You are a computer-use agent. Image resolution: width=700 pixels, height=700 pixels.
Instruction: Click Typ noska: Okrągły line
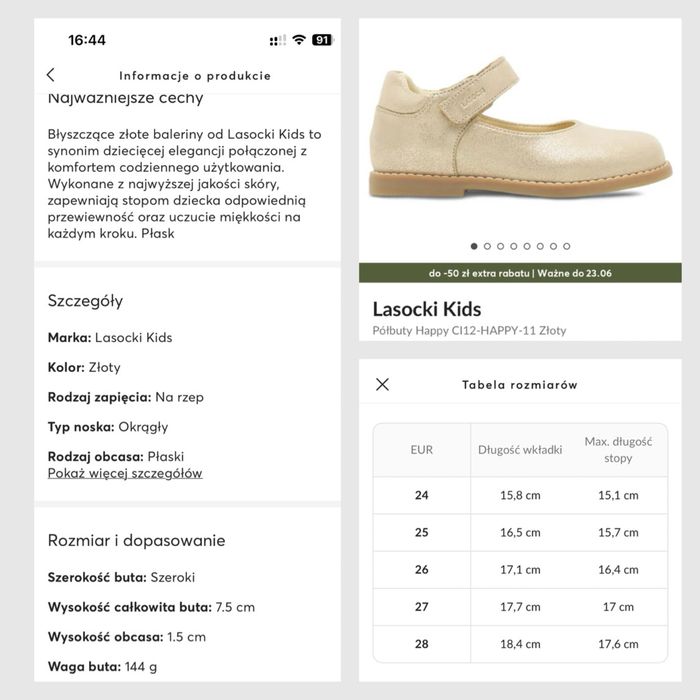tap(108, 427)
